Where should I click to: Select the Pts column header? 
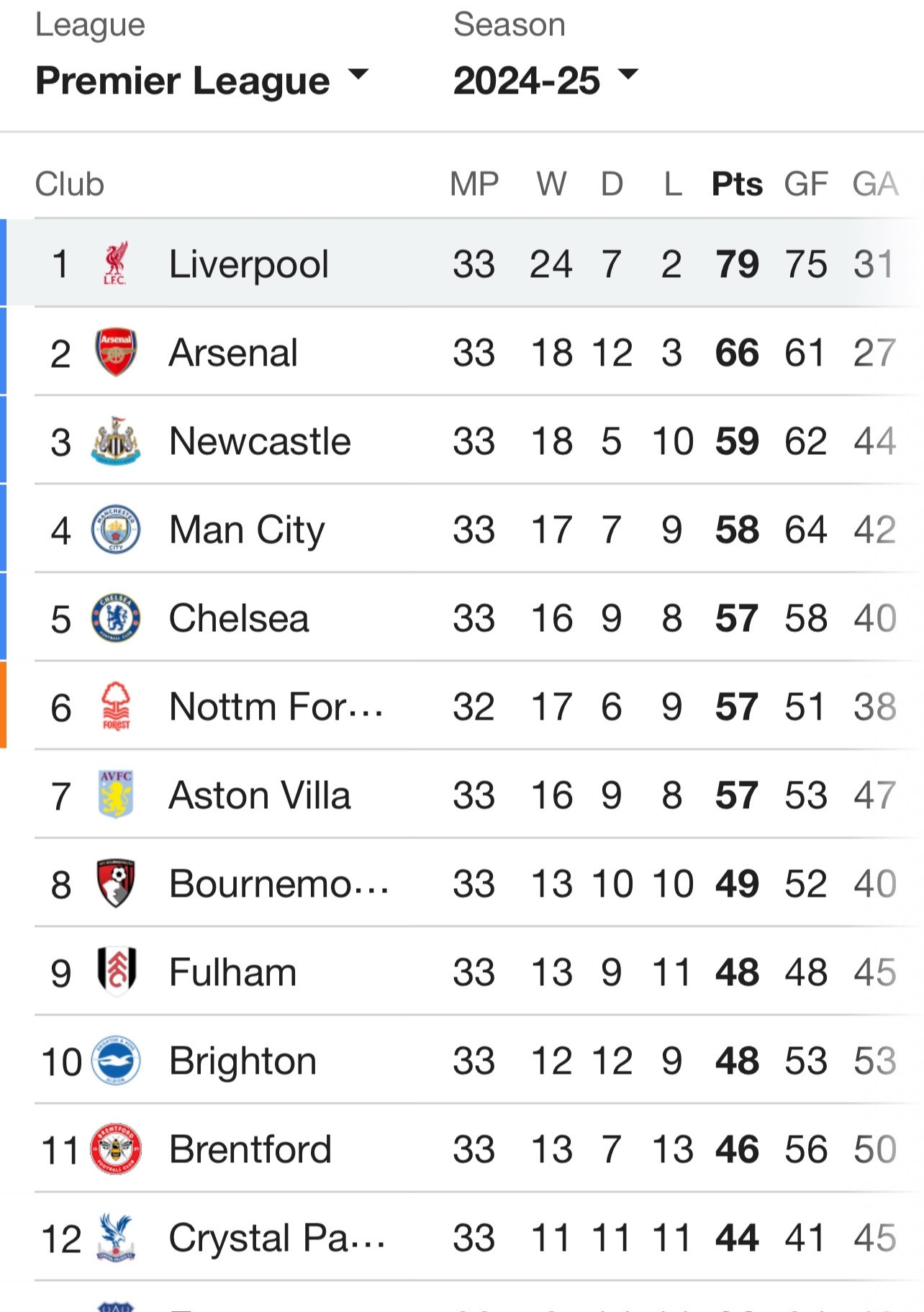(x=737, y=184)
